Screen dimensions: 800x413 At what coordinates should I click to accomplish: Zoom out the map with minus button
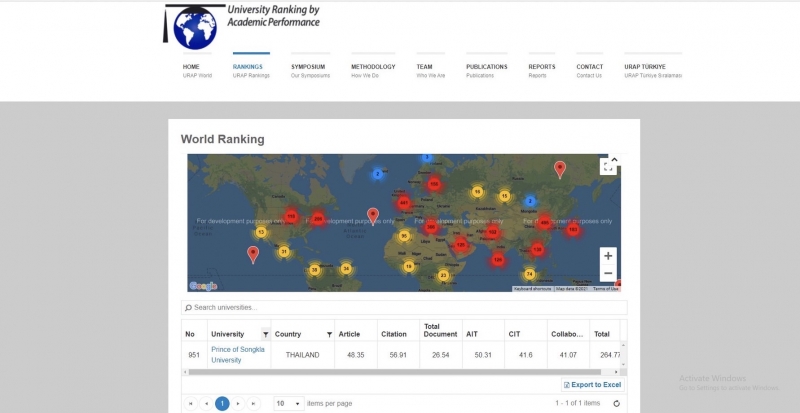click(608, 273)
